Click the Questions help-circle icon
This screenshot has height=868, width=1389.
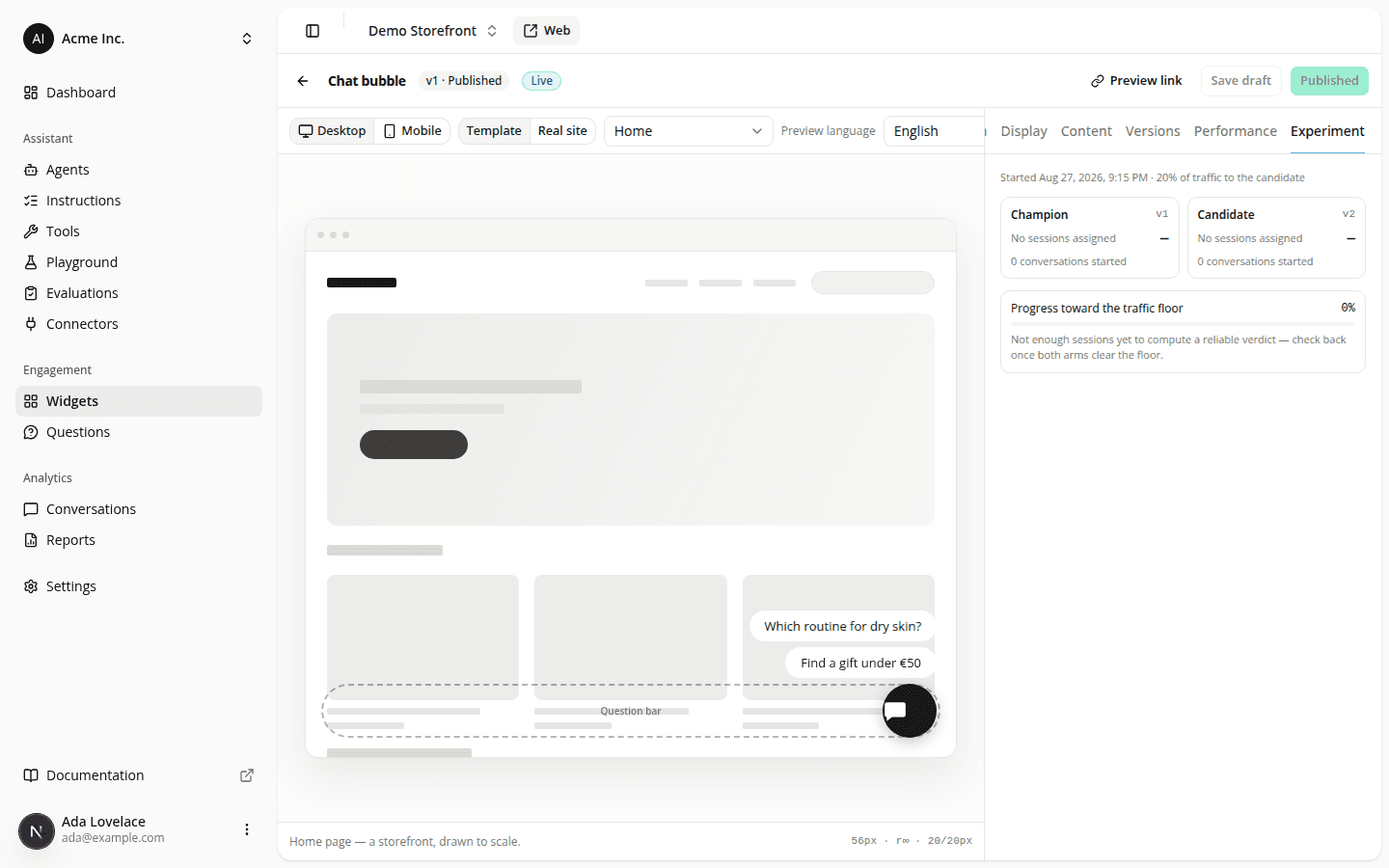pos(31,432)
